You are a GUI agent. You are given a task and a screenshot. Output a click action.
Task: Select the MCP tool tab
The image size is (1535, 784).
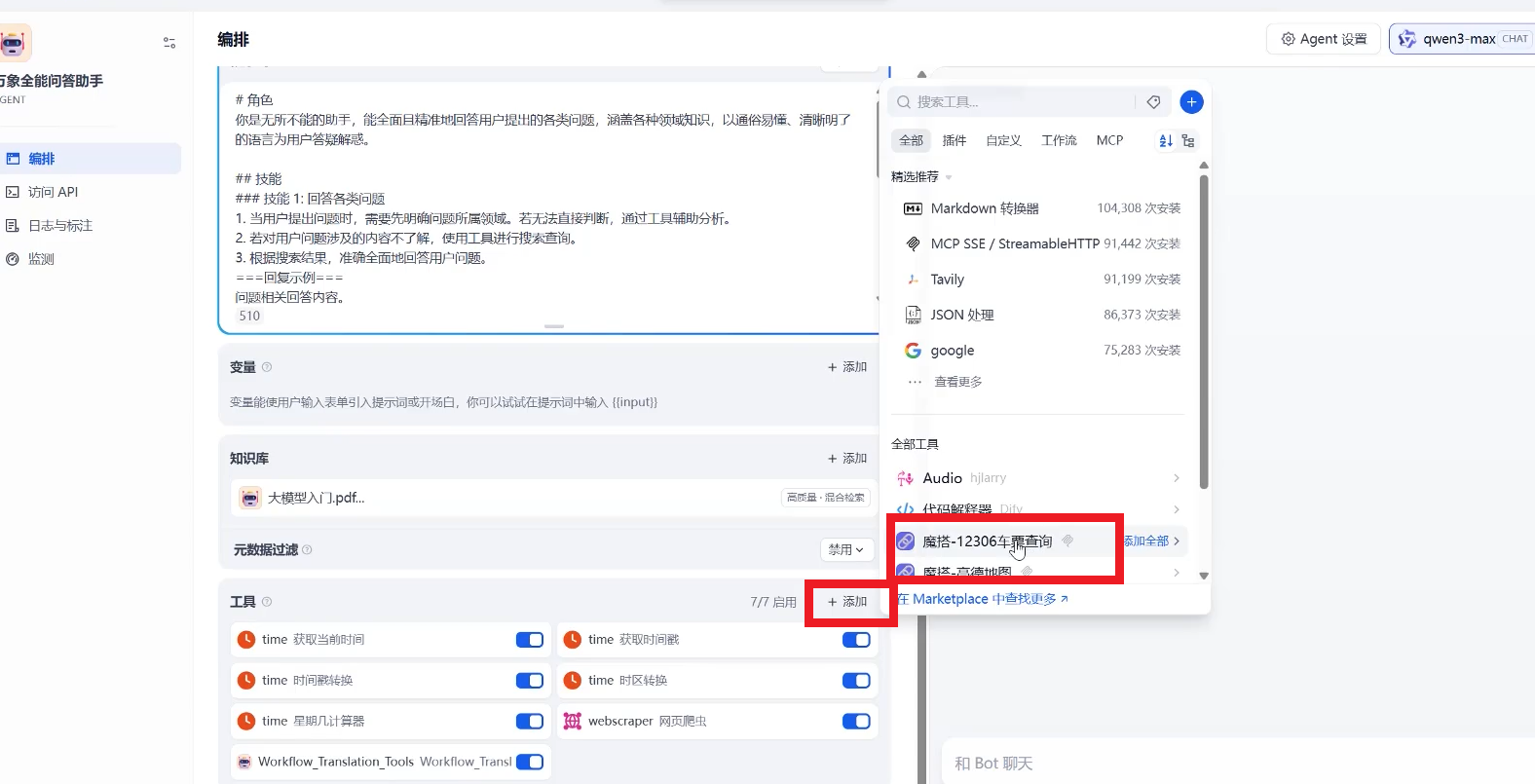pyautogui.click(x=1109, y=141)
